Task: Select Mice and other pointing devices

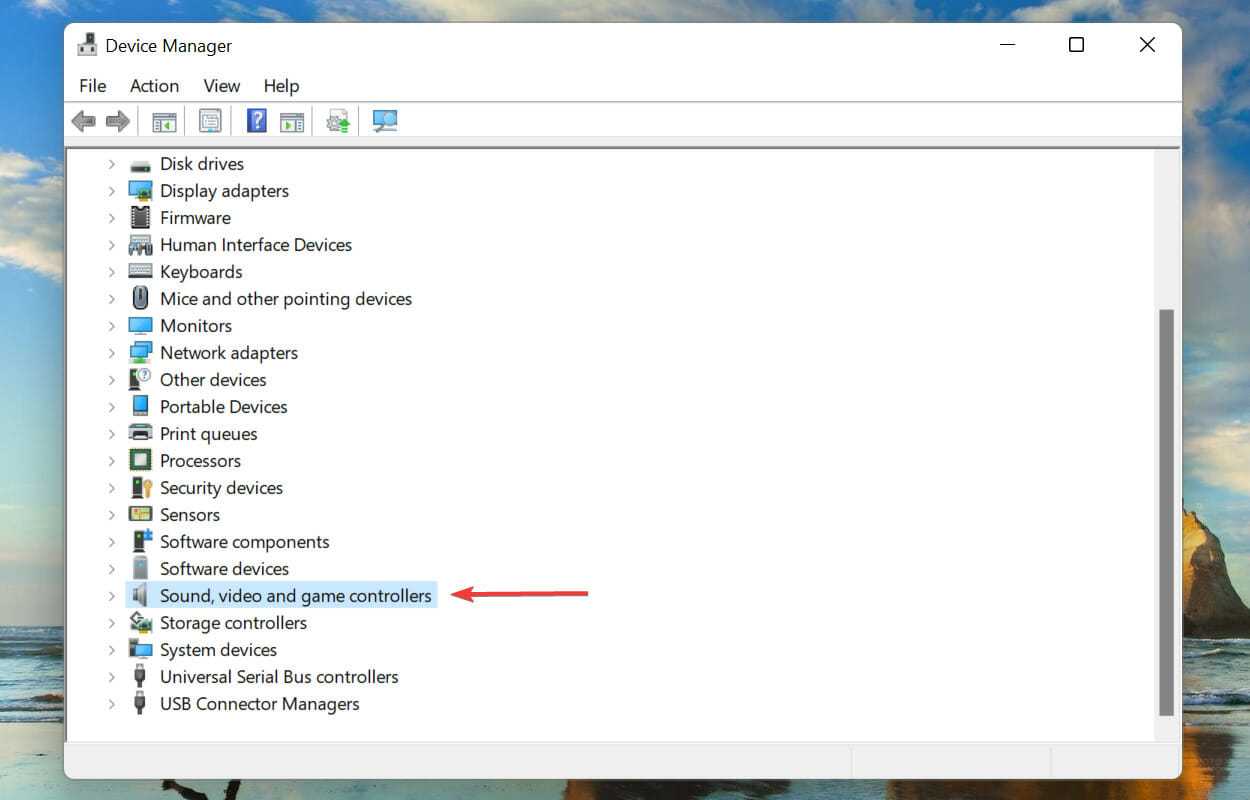Action: [x=285, y=299]
